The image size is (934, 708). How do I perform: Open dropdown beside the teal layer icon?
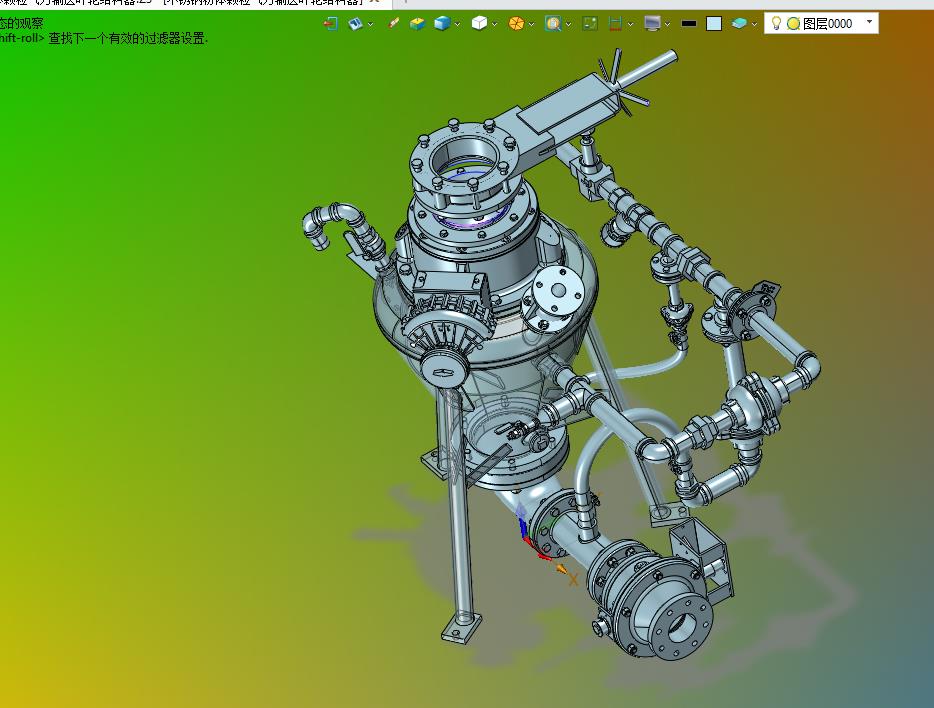pyautogui.click(x=754, y=24)
